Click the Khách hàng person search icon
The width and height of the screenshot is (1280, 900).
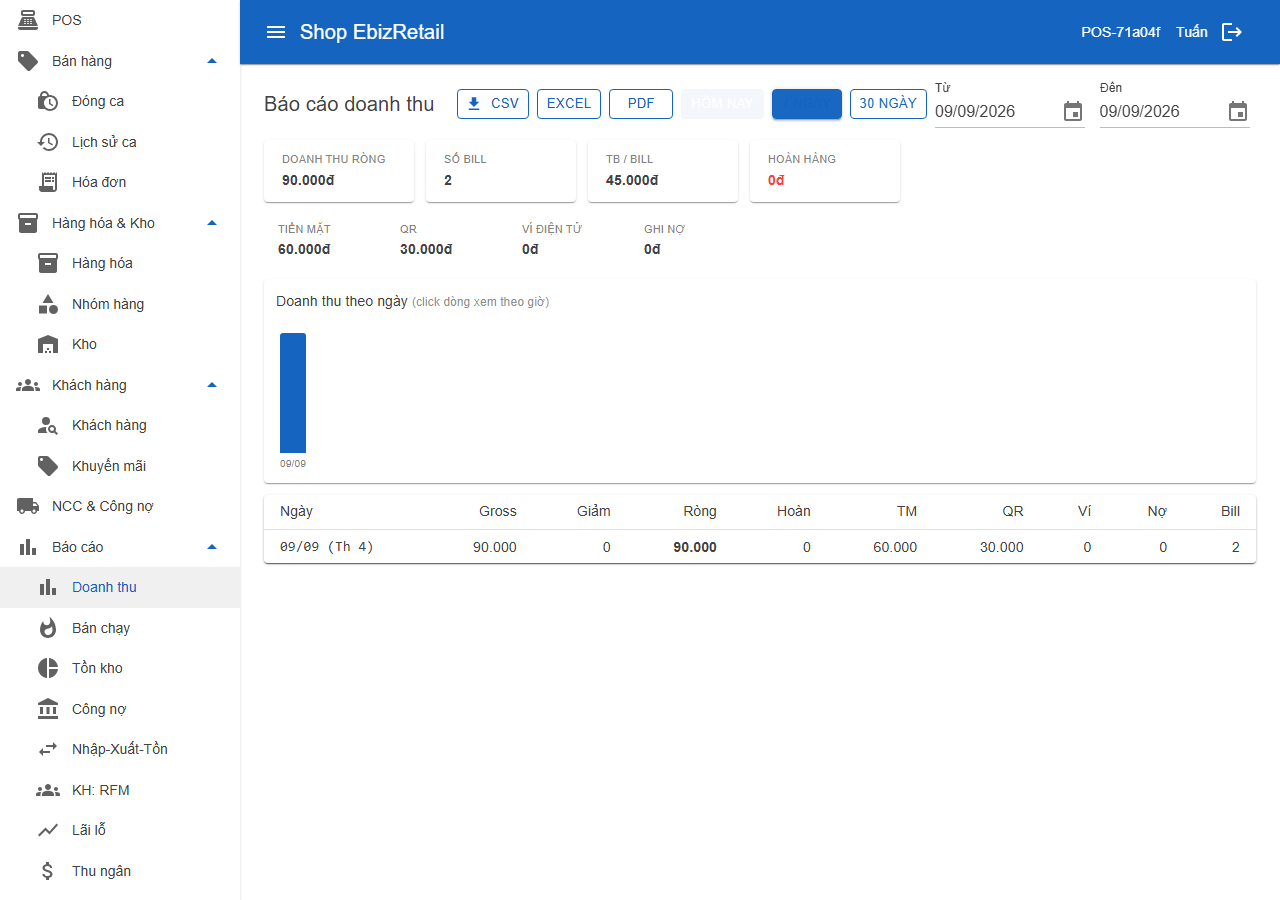48,425
